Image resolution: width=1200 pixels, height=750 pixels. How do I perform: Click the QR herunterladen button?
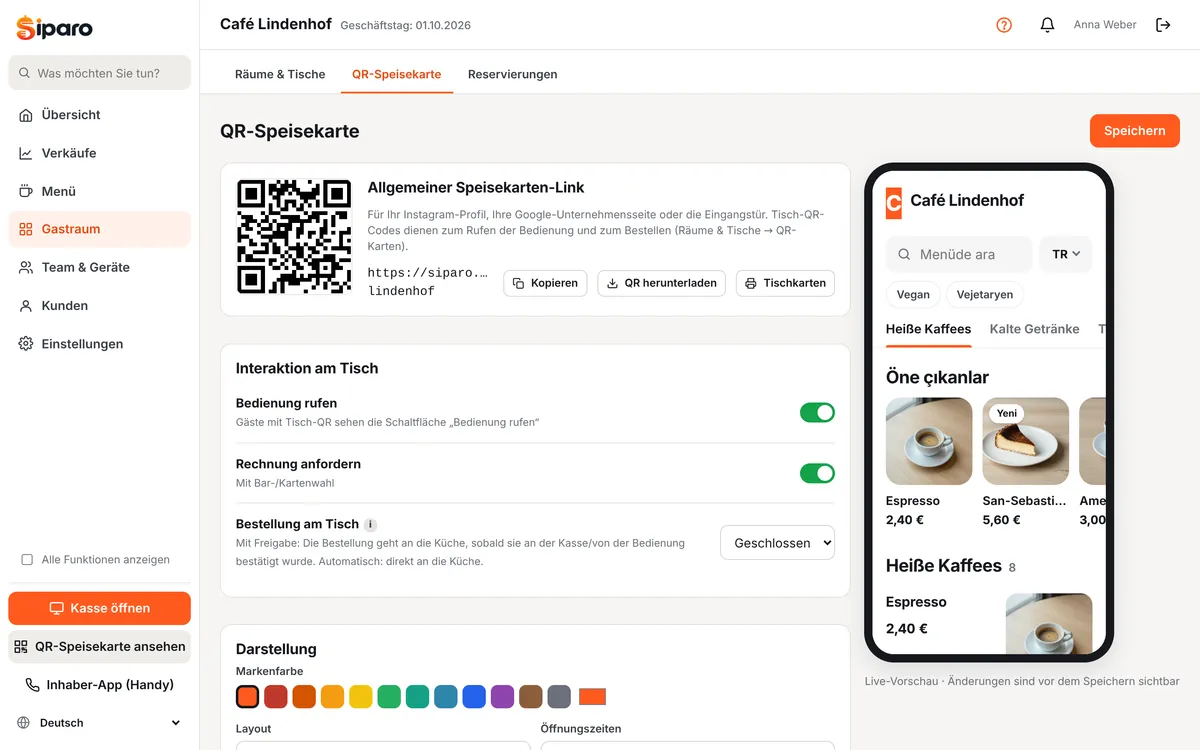click(x=661, y=283)
